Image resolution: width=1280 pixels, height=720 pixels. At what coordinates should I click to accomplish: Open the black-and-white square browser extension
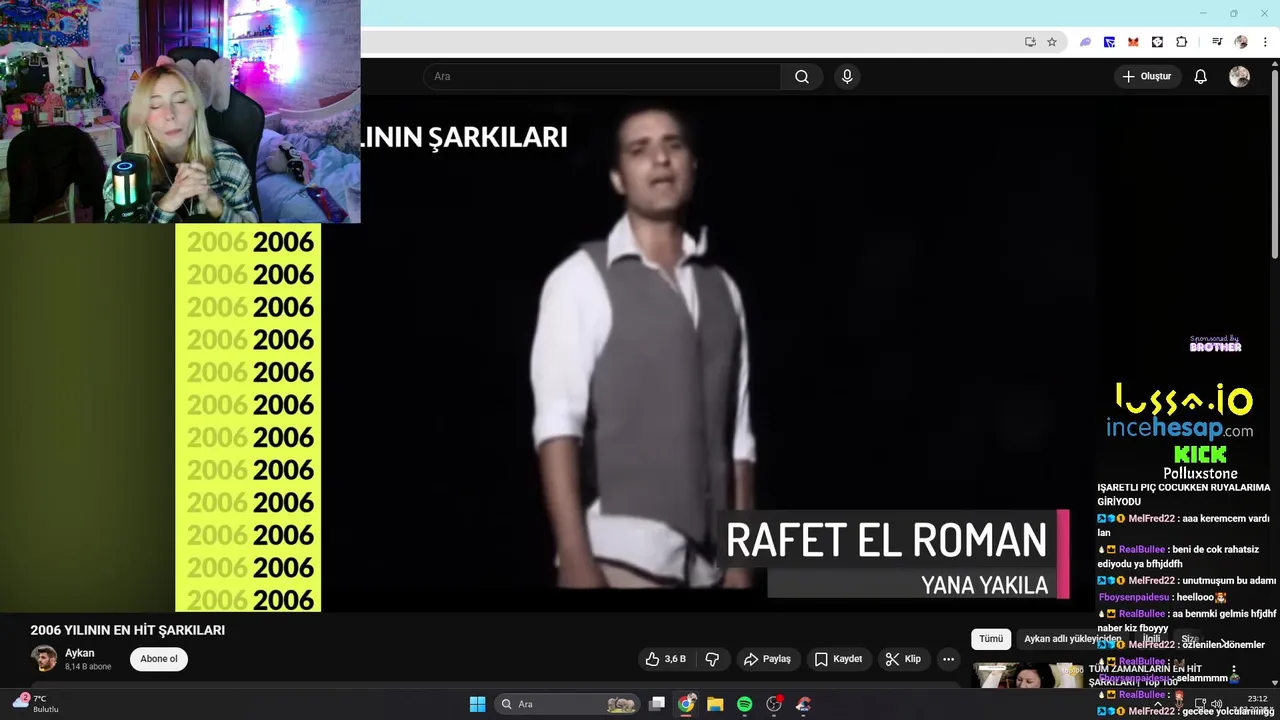[1157, 42]
